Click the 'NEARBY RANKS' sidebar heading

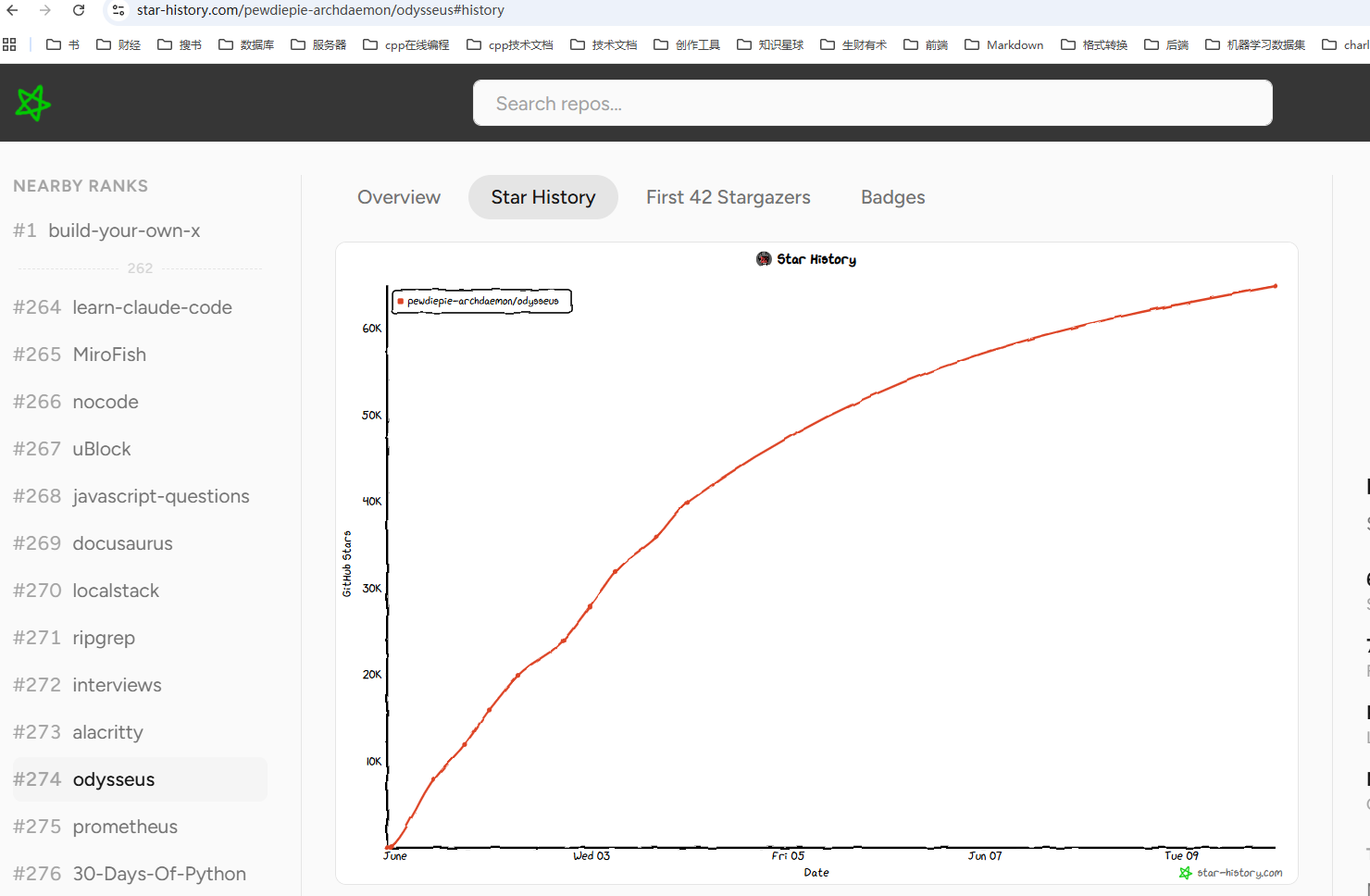[x=81, y=186]
